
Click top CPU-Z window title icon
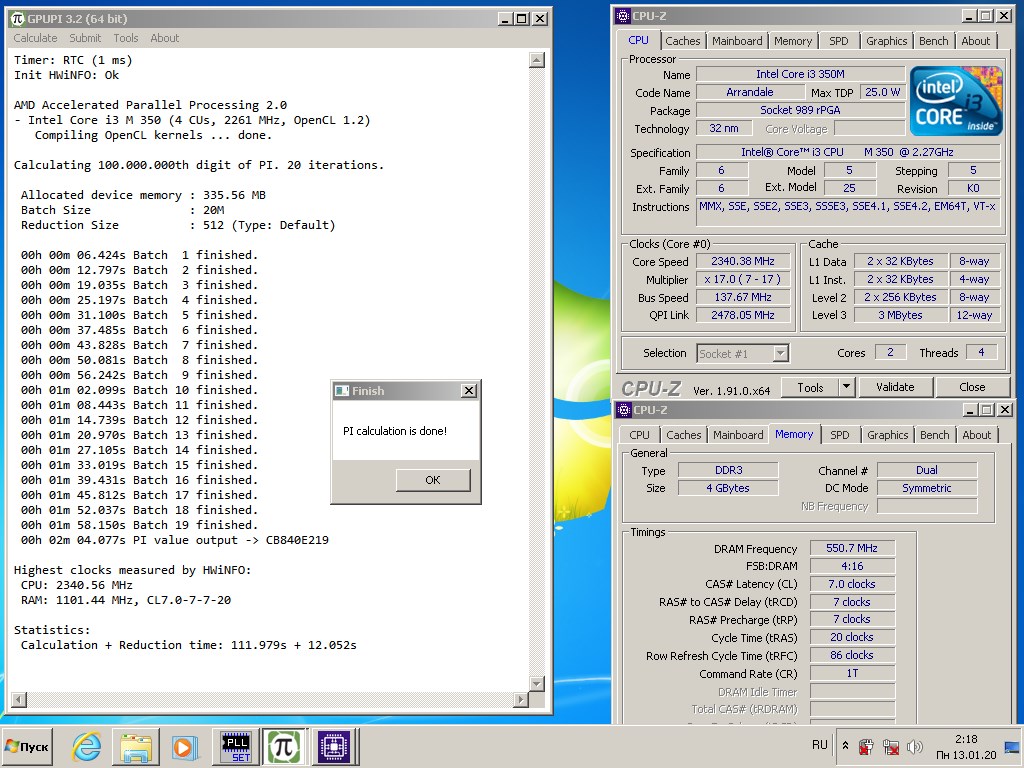click(x=623, y=16)
